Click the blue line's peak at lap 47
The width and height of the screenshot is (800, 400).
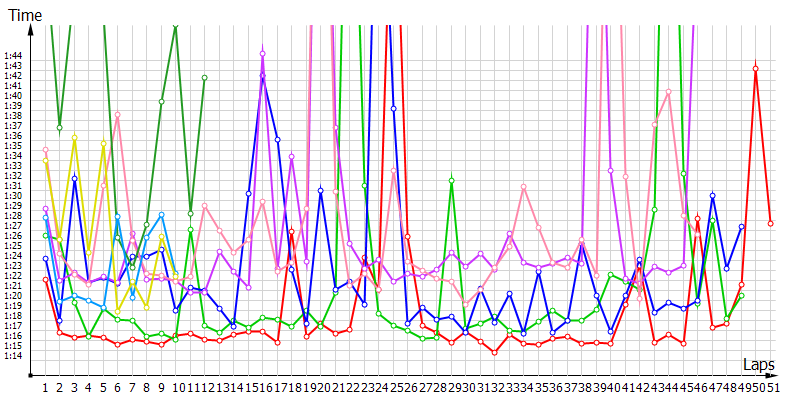712,196
